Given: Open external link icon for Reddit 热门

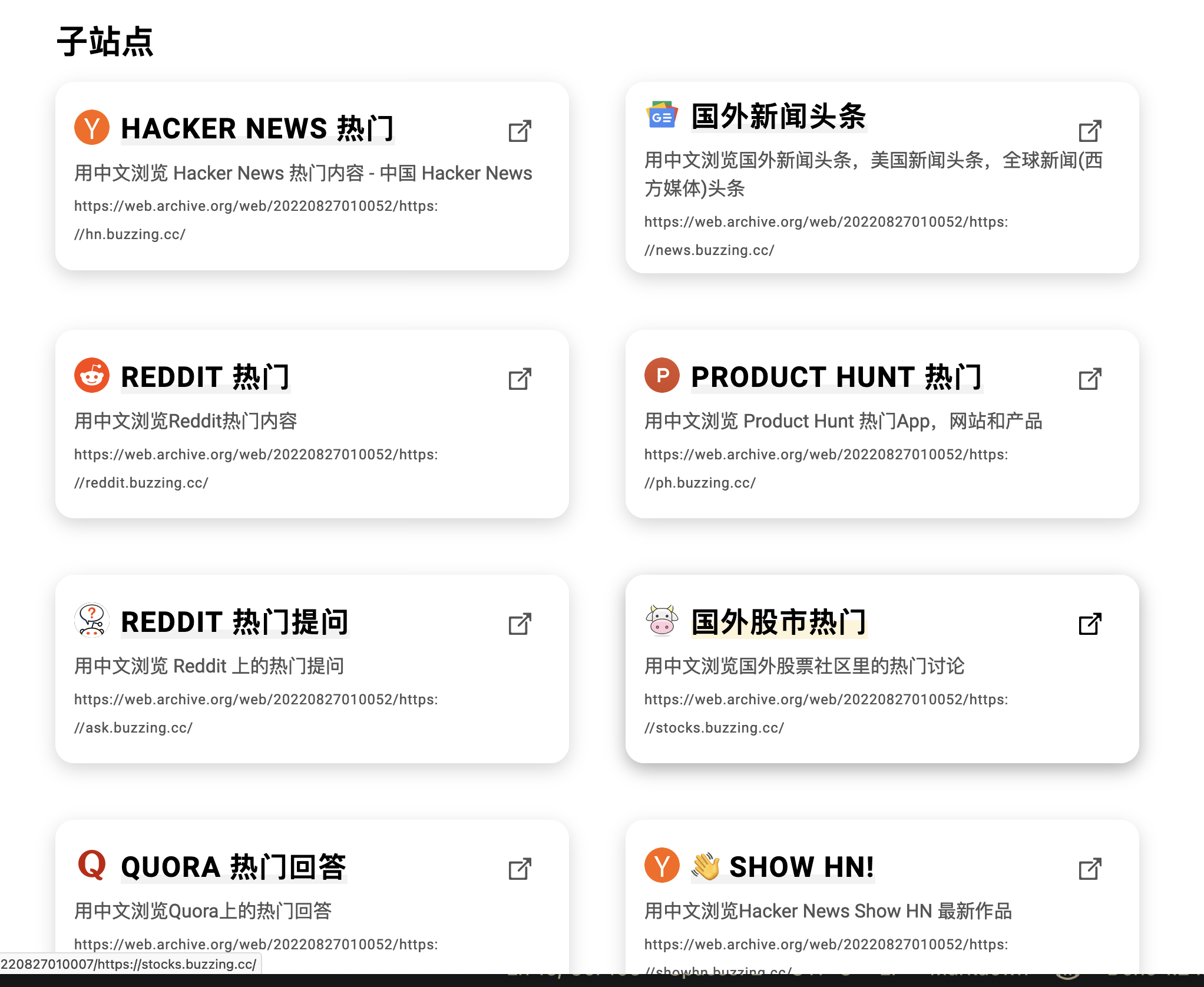Looking at the screenshot, I should point(520,379).
